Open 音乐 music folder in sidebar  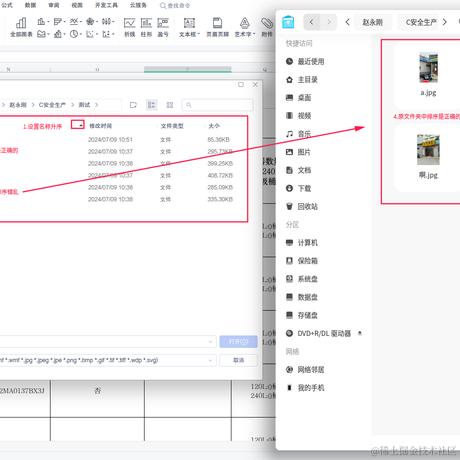coord(299,134)
